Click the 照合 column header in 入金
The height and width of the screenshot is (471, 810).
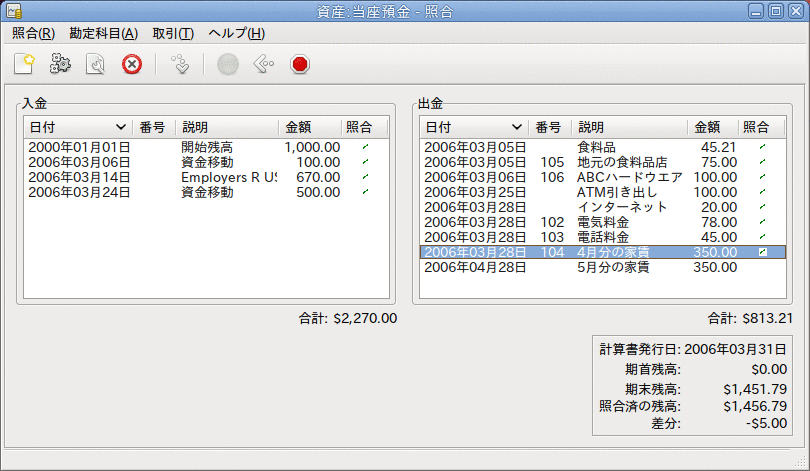pos(363,127)
